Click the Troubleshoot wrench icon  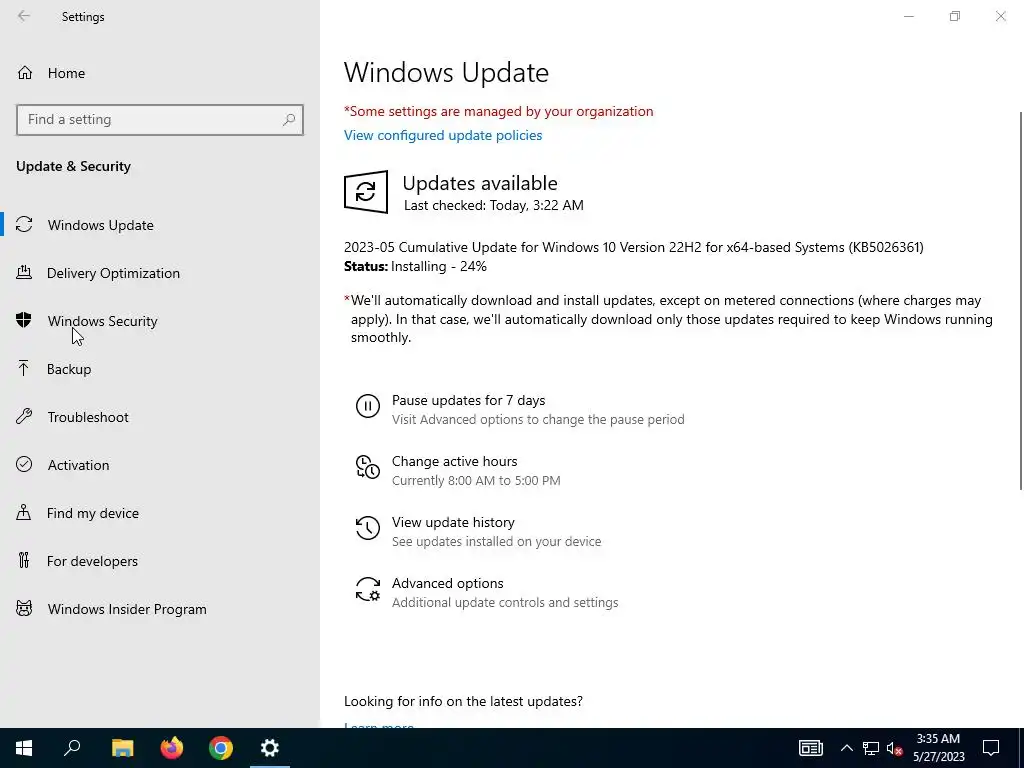24,417
